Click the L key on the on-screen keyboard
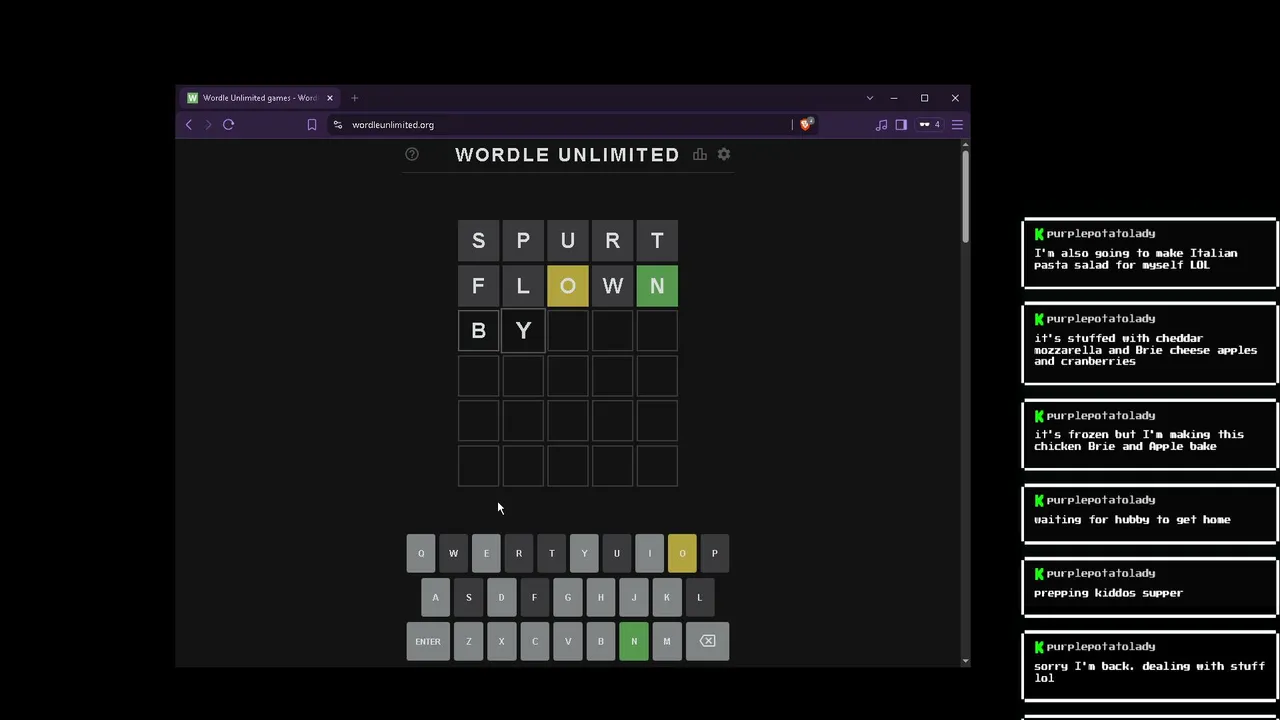The image size is (1280, 720). (x=699, y=597)
